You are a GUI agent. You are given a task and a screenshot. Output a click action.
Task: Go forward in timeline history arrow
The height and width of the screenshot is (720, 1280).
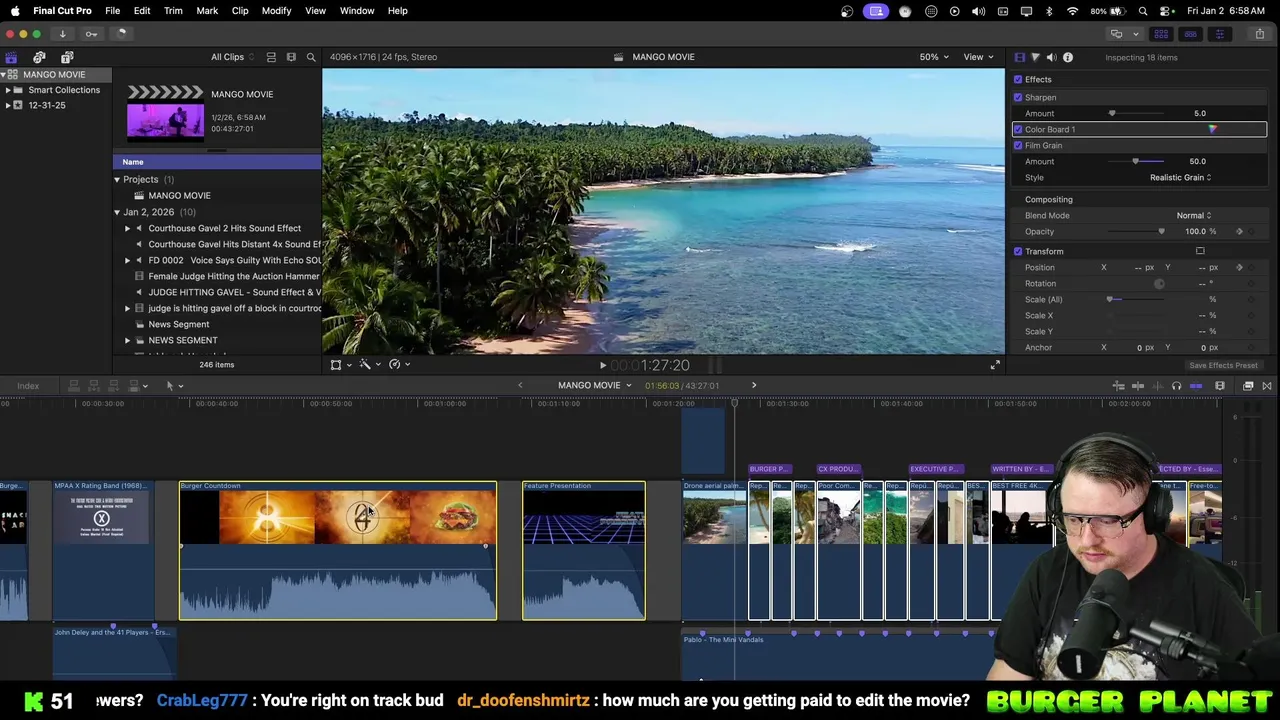pos(754,385)
